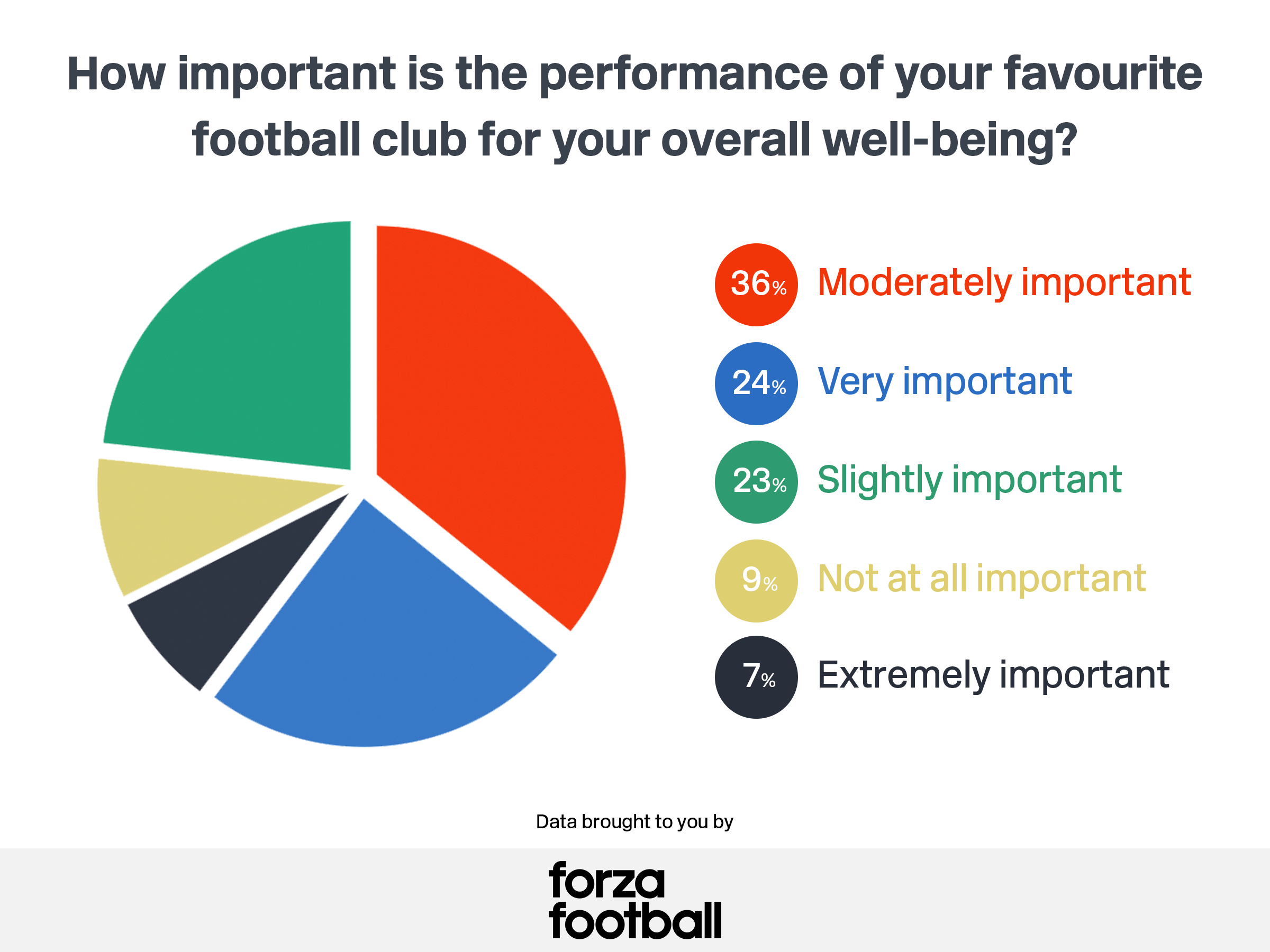
Task: Click the forza football logo
Action: [x=635, y=900]
